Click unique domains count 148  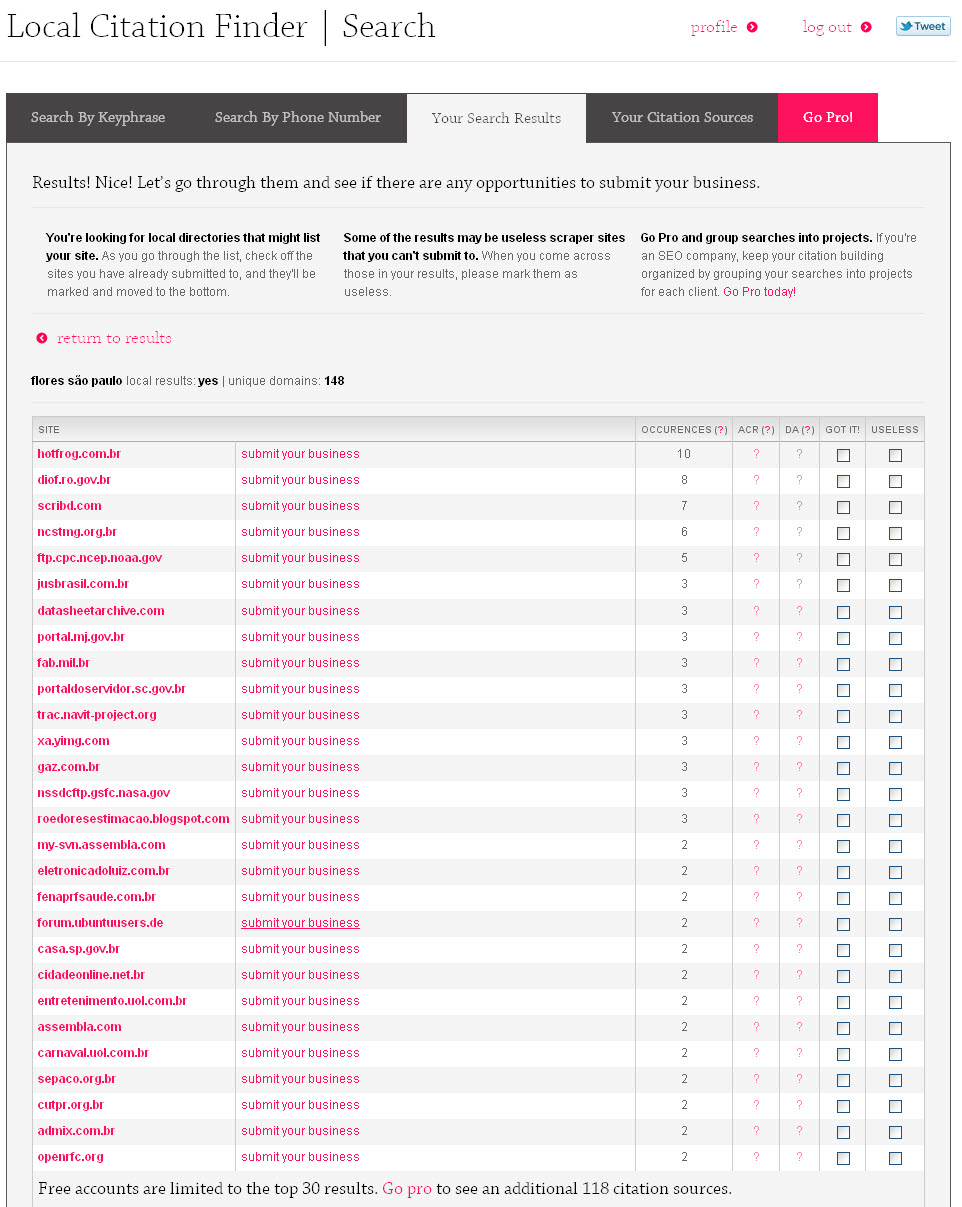click(x=334, y=381)
